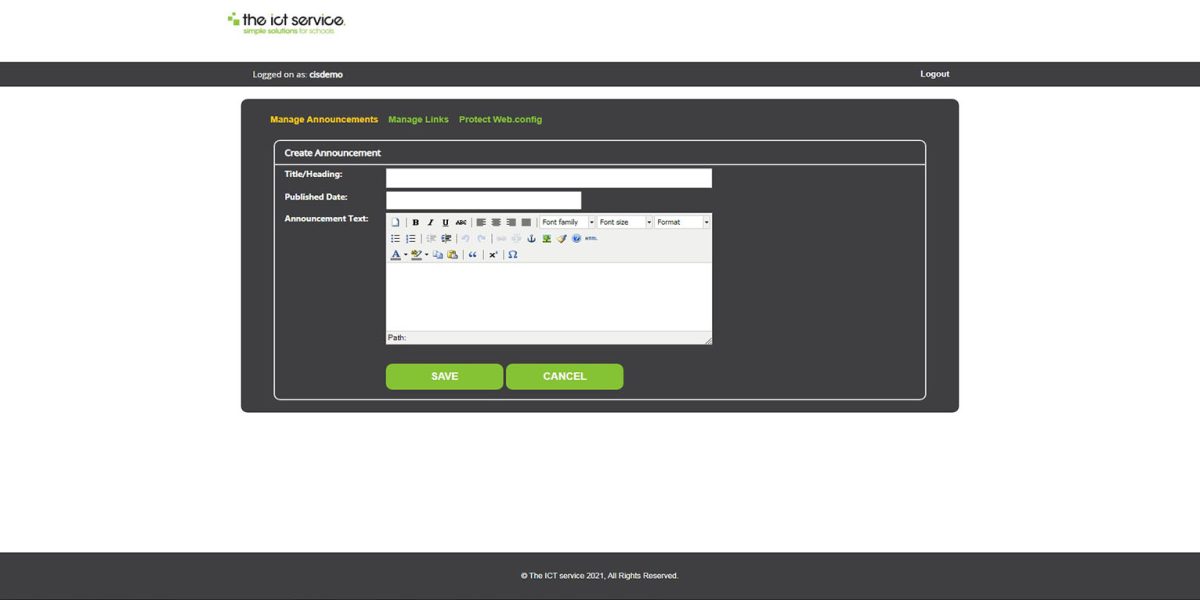Toggle superscript formatting

click(x=492, y=256)
